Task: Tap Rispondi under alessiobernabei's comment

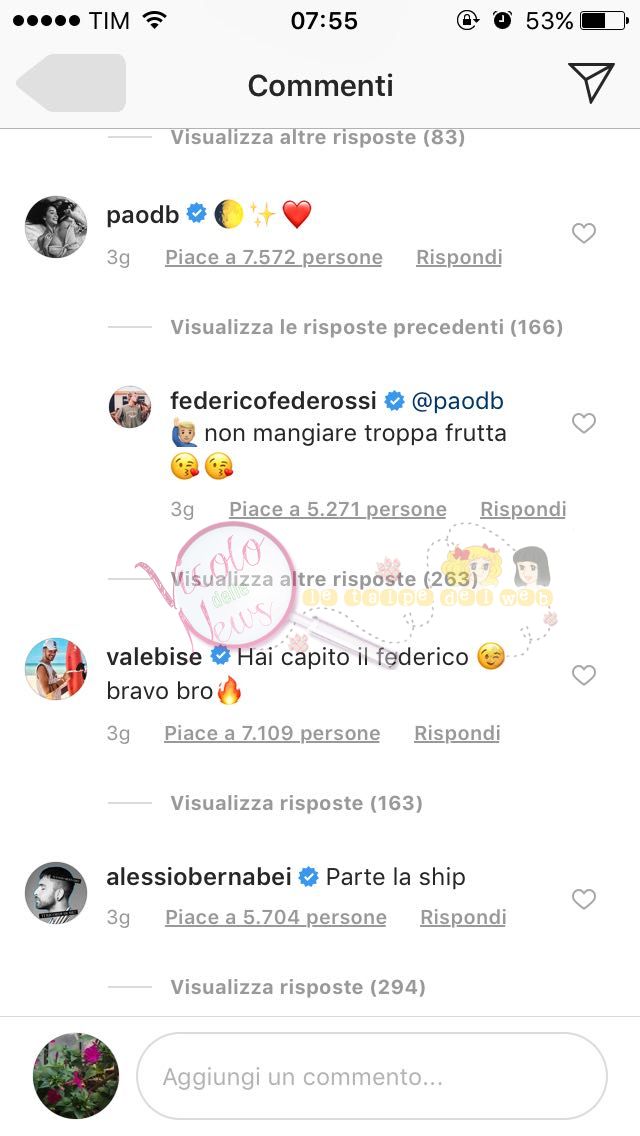Action: tap(463, 917)
